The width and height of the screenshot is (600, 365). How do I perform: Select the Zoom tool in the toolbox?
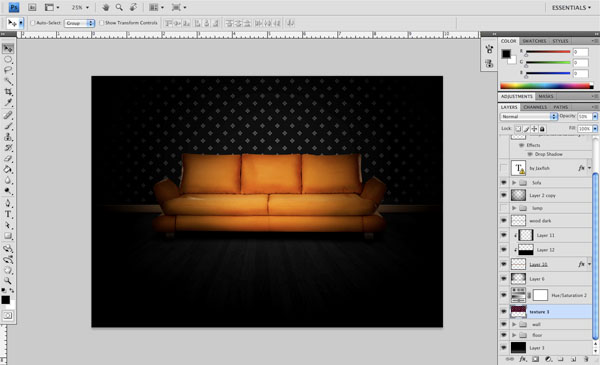click(x=8, y=281)
